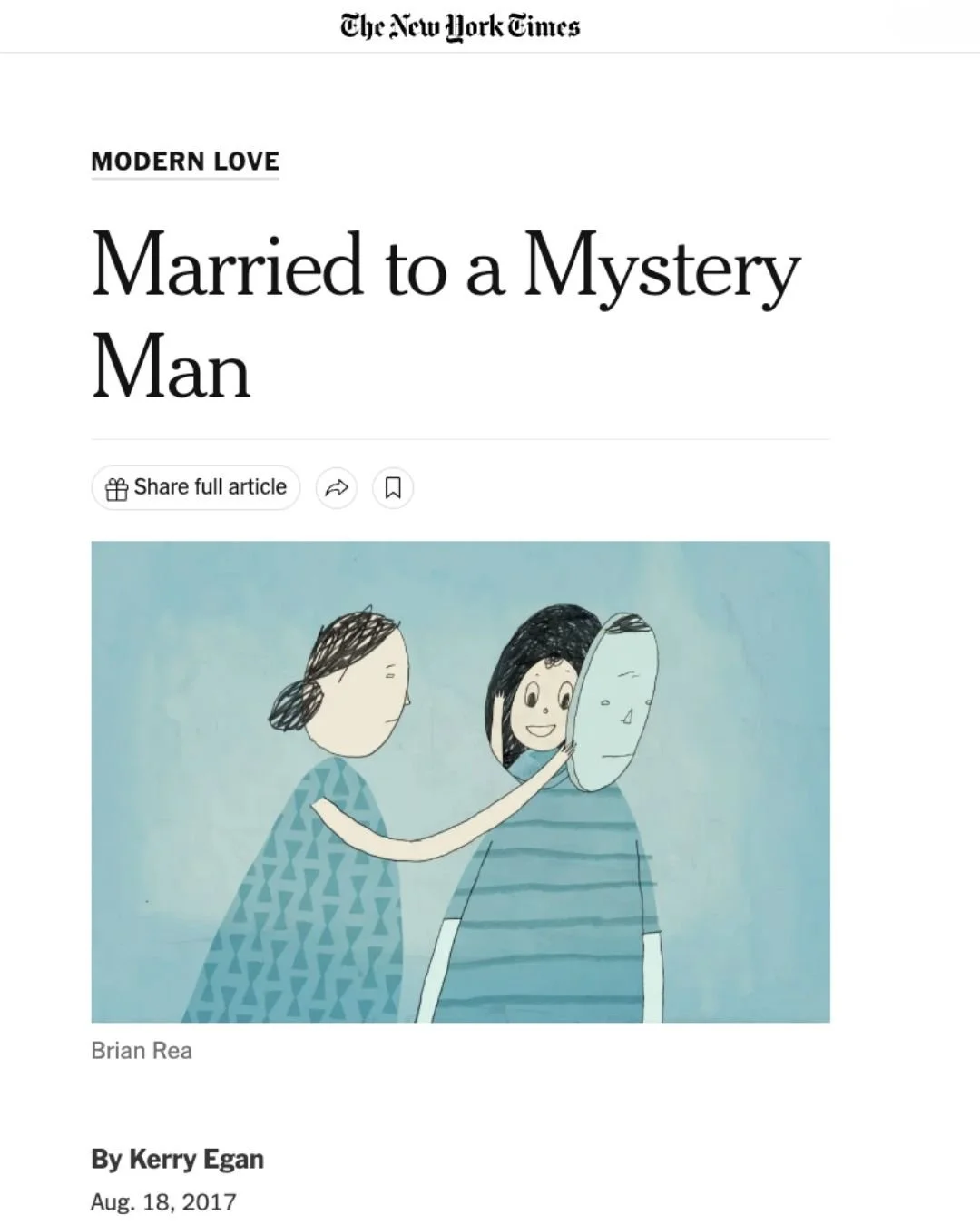Viewport: 980px width, 1225px height.
Task: Click the word By before author name
Action: point(106,1160)
